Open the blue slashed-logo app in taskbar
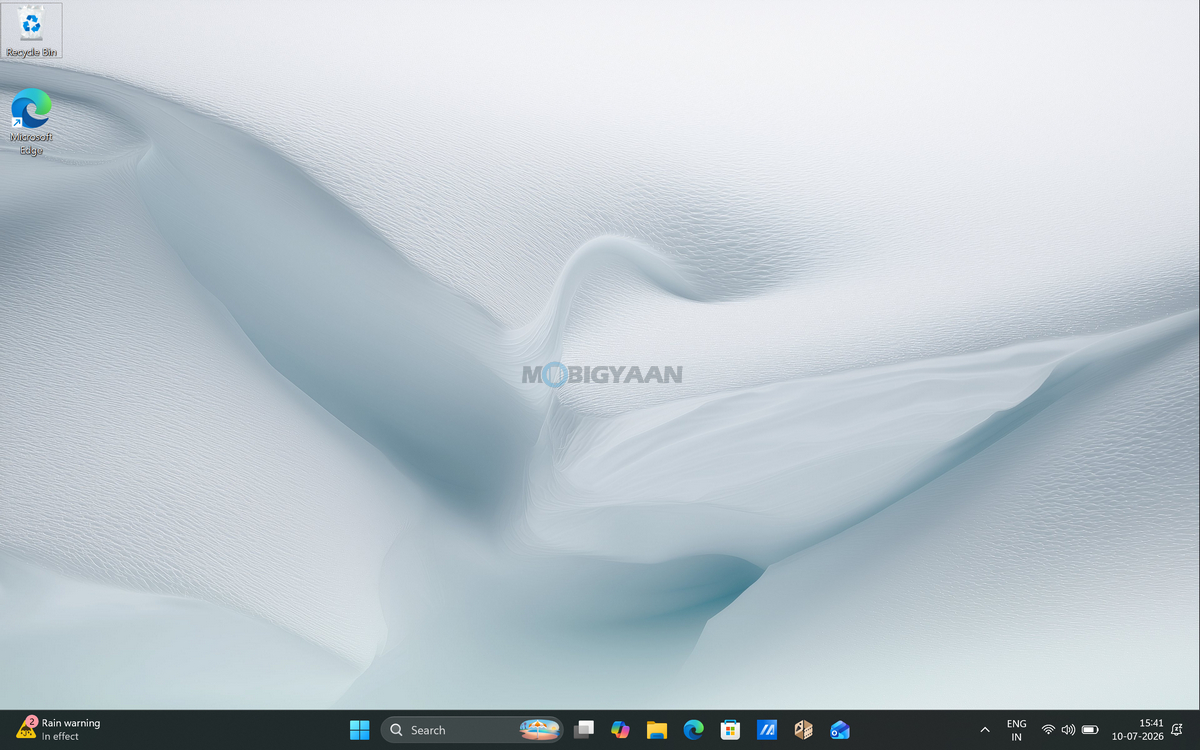The image size is (1200, 750). [767, 730]
